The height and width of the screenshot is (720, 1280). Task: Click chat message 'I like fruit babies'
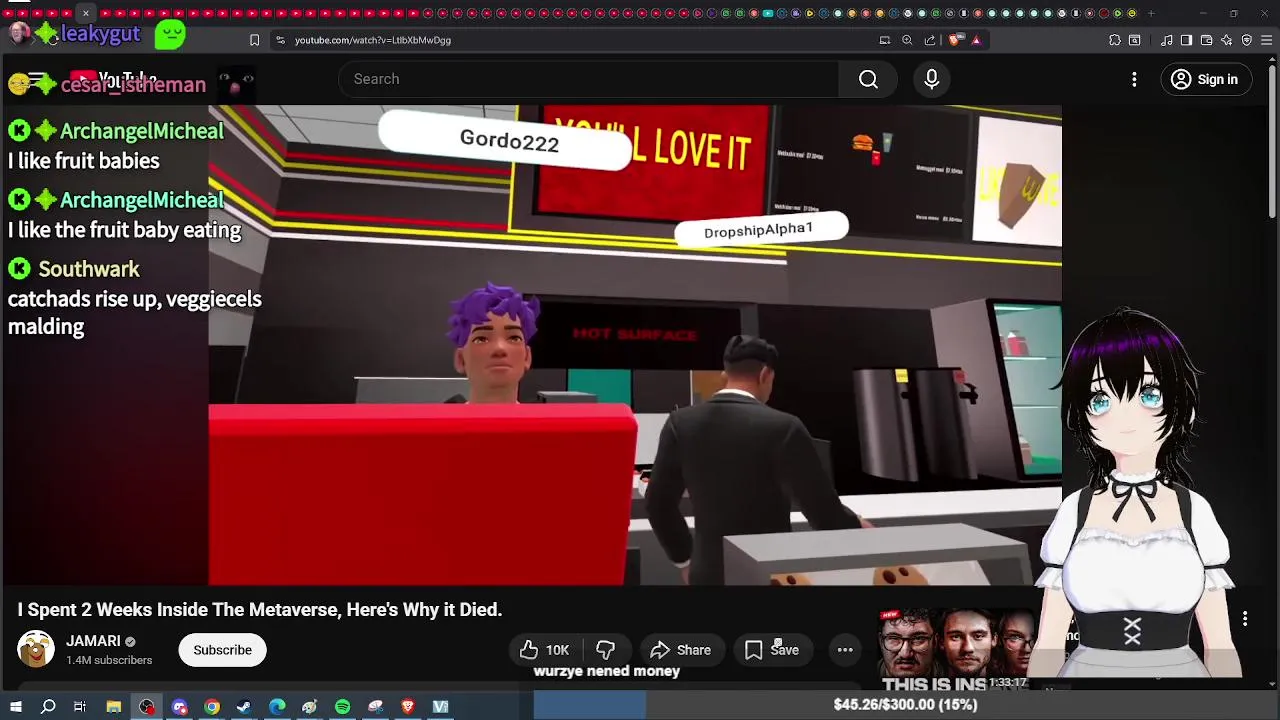(x=84, y=161)
